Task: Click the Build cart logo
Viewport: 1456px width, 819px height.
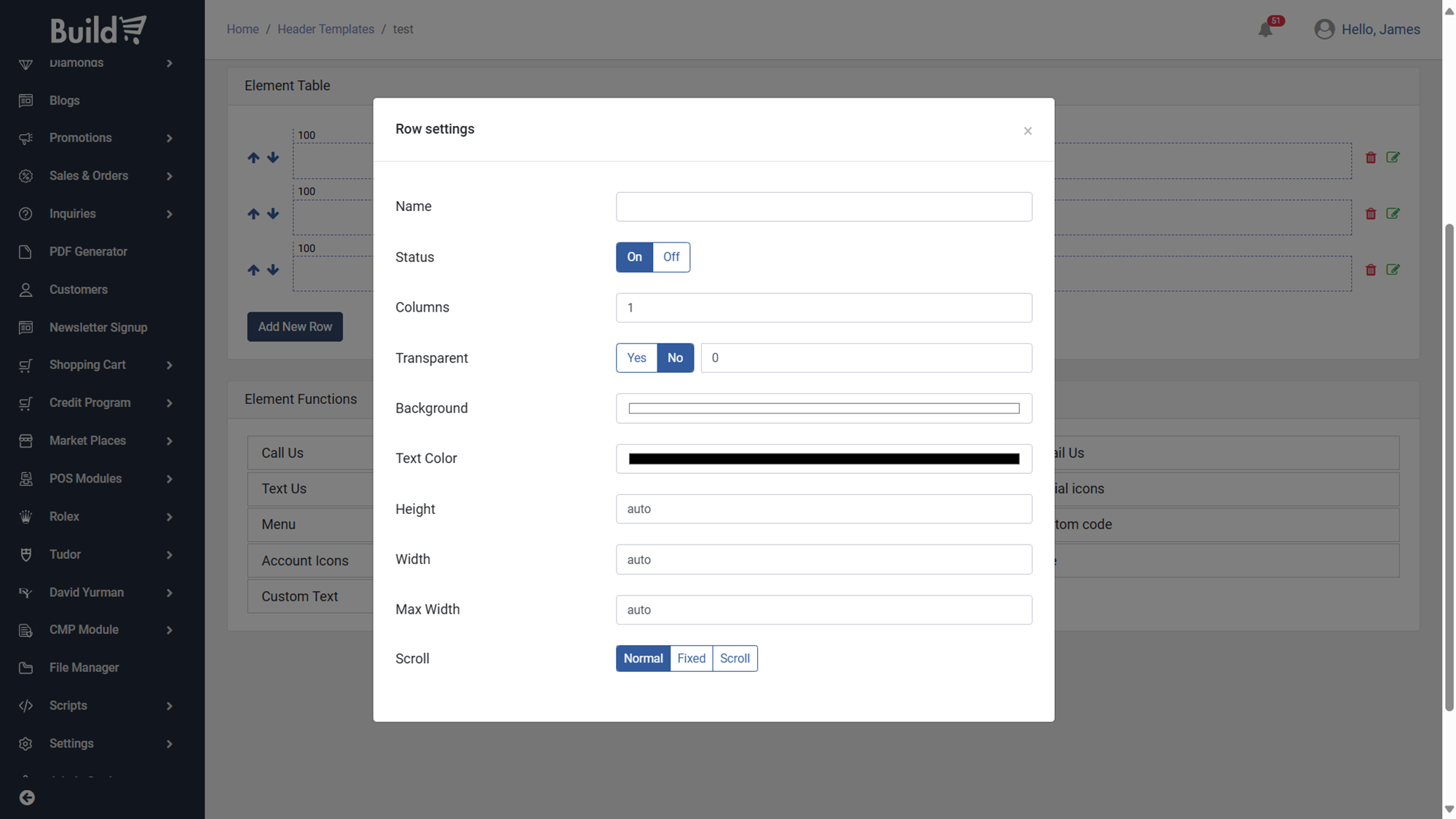Action: coord(98,29)
